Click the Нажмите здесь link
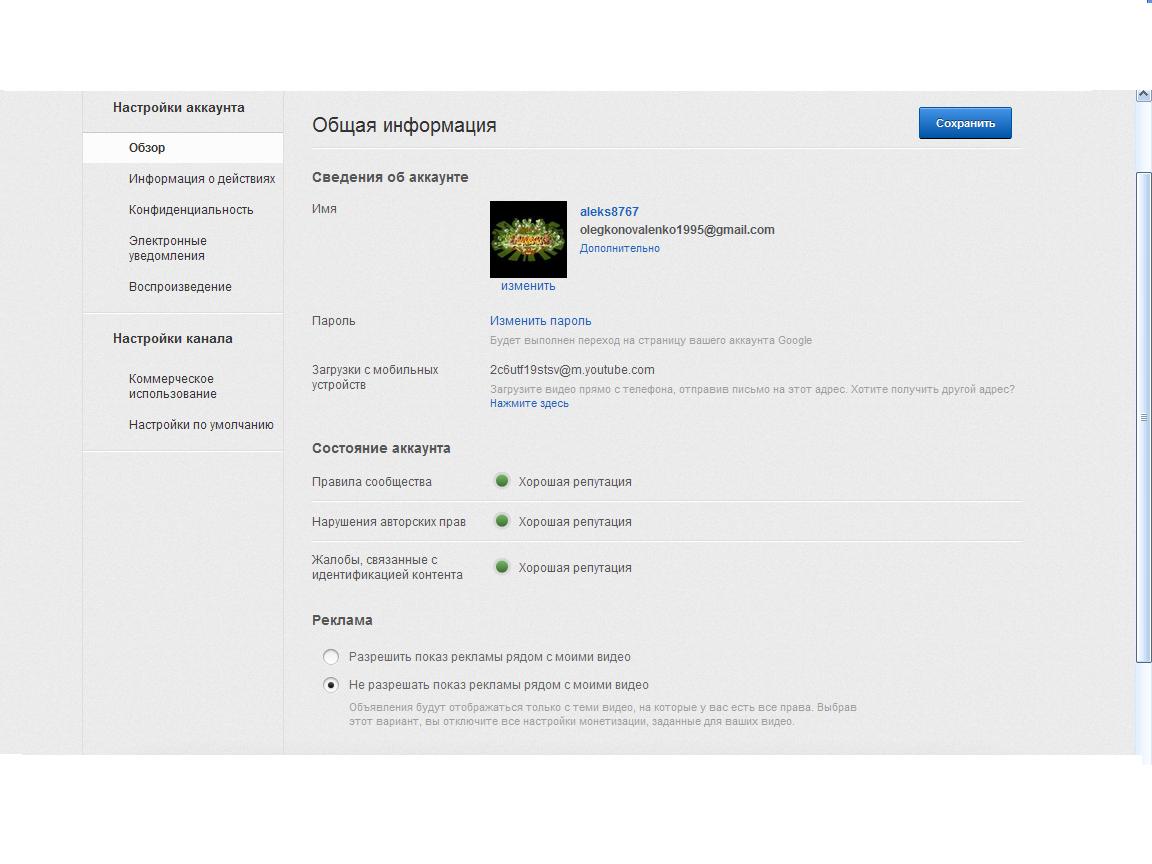The image size is (1152, 864). coord(529,403)
